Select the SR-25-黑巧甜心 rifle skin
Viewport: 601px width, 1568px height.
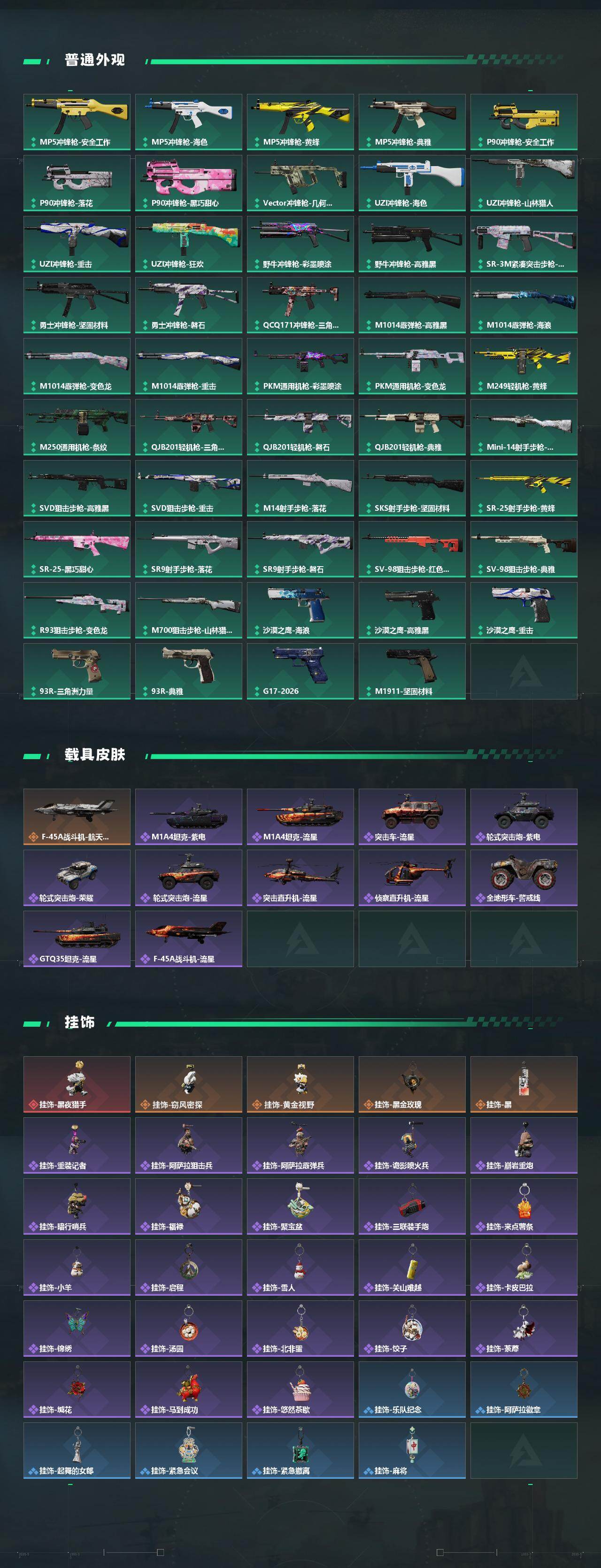tap(77, 549)
